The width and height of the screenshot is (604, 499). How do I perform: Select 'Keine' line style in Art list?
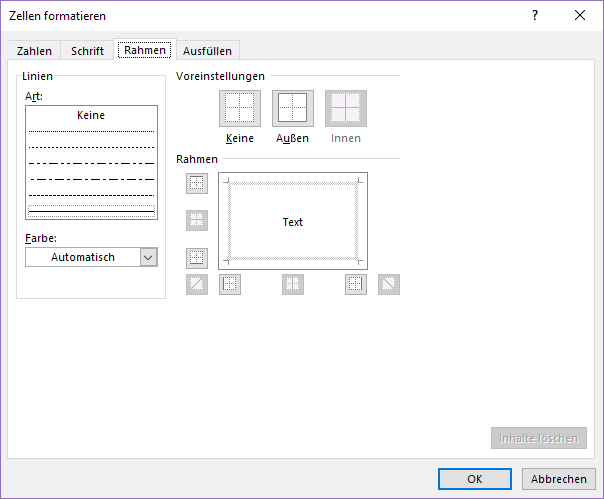[x=91, y=116]
